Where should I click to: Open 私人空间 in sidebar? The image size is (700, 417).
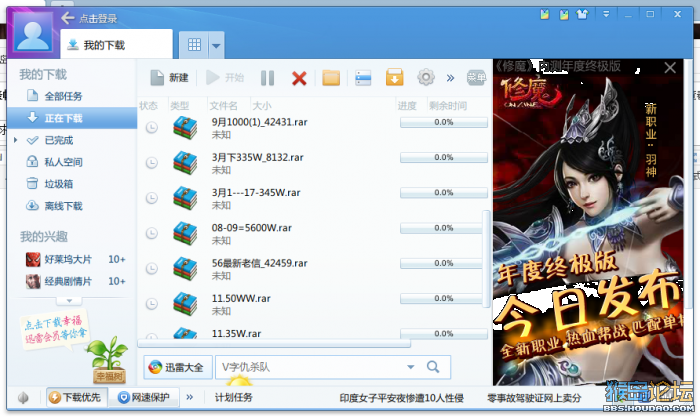(x=63, y=162)
